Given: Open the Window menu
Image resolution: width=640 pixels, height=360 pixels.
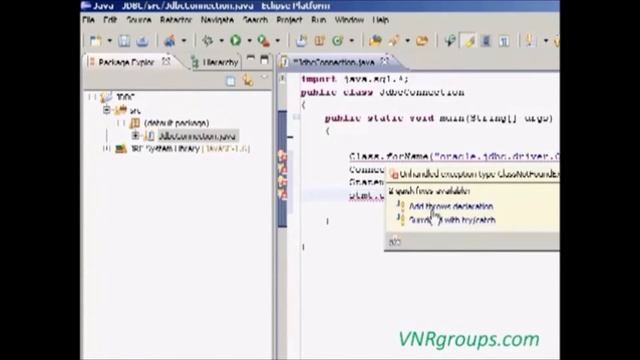Looking at the screenshot, I should [349, 20].
